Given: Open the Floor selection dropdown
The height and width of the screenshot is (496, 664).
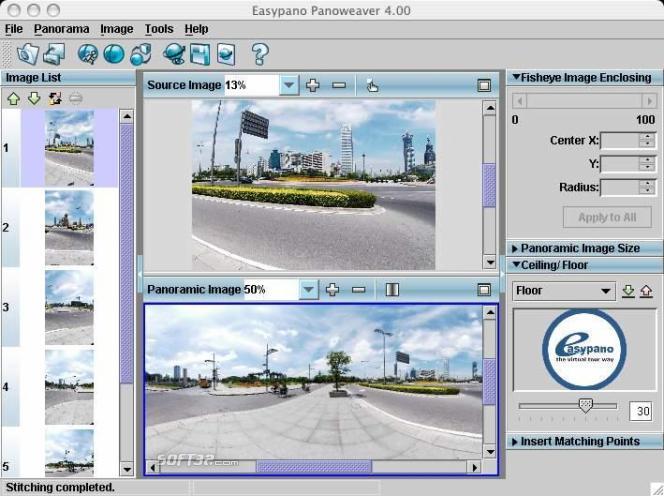Looking at the screenshot, I should [x=564, y=291].
